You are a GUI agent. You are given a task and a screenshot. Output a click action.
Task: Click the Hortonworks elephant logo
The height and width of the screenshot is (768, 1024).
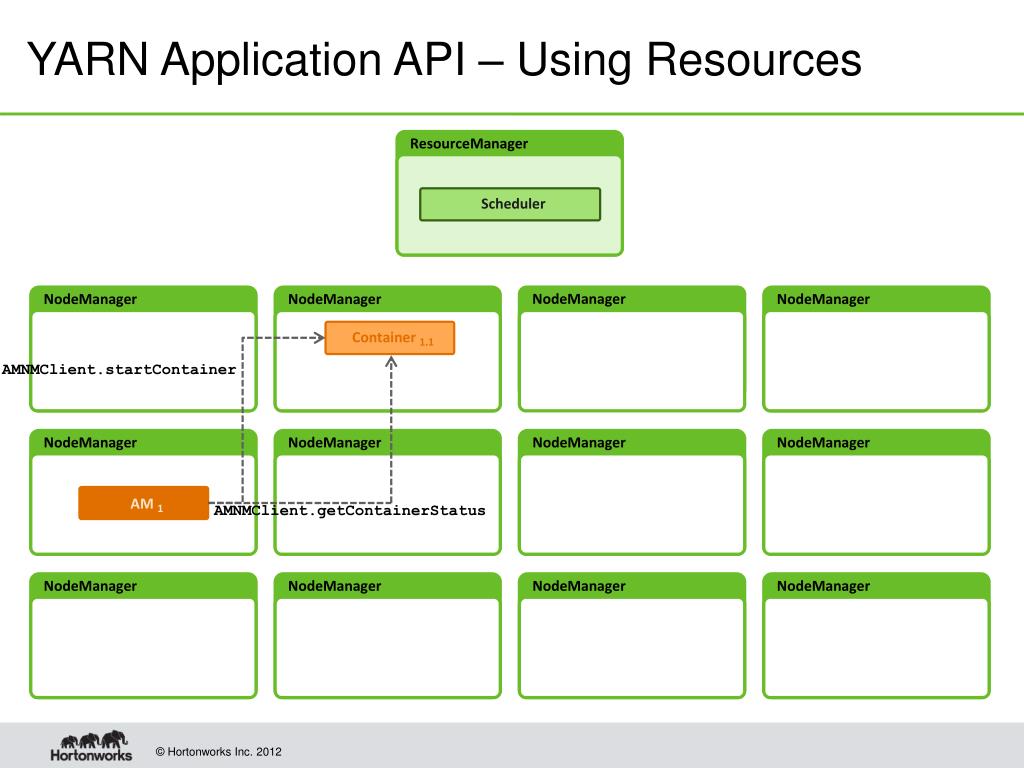tap(91, 746)
